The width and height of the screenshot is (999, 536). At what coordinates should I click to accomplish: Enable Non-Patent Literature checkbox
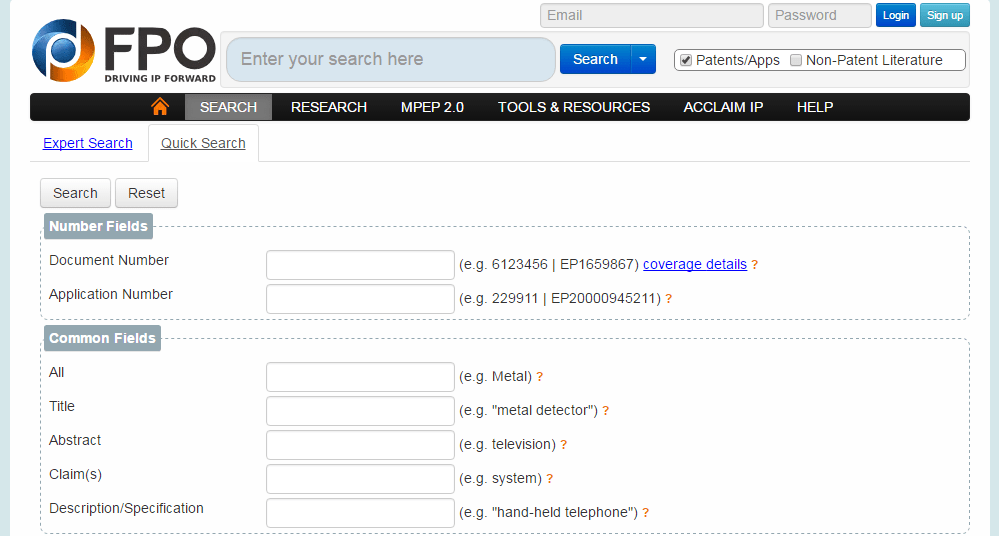pyautogui.click(x=796, y=60)
